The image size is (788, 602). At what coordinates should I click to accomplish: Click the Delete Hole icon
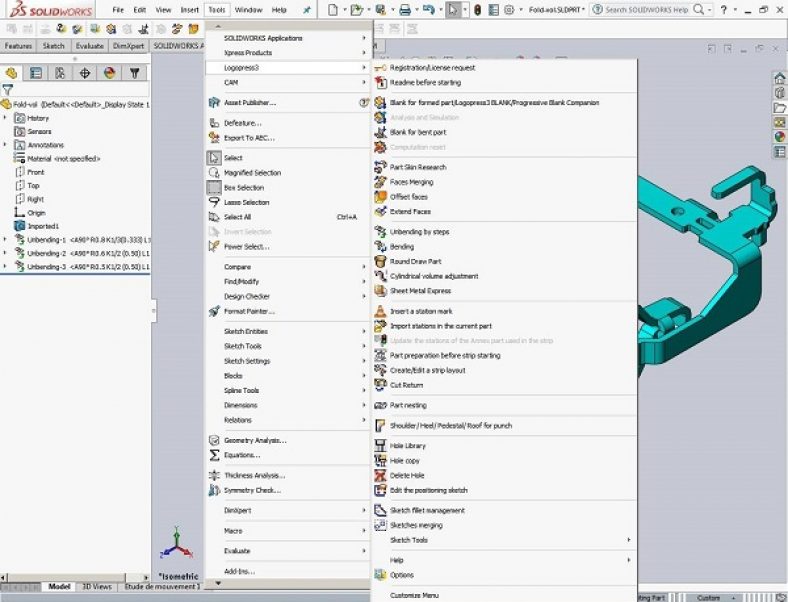pyautogui.click(x=380, y=475)
